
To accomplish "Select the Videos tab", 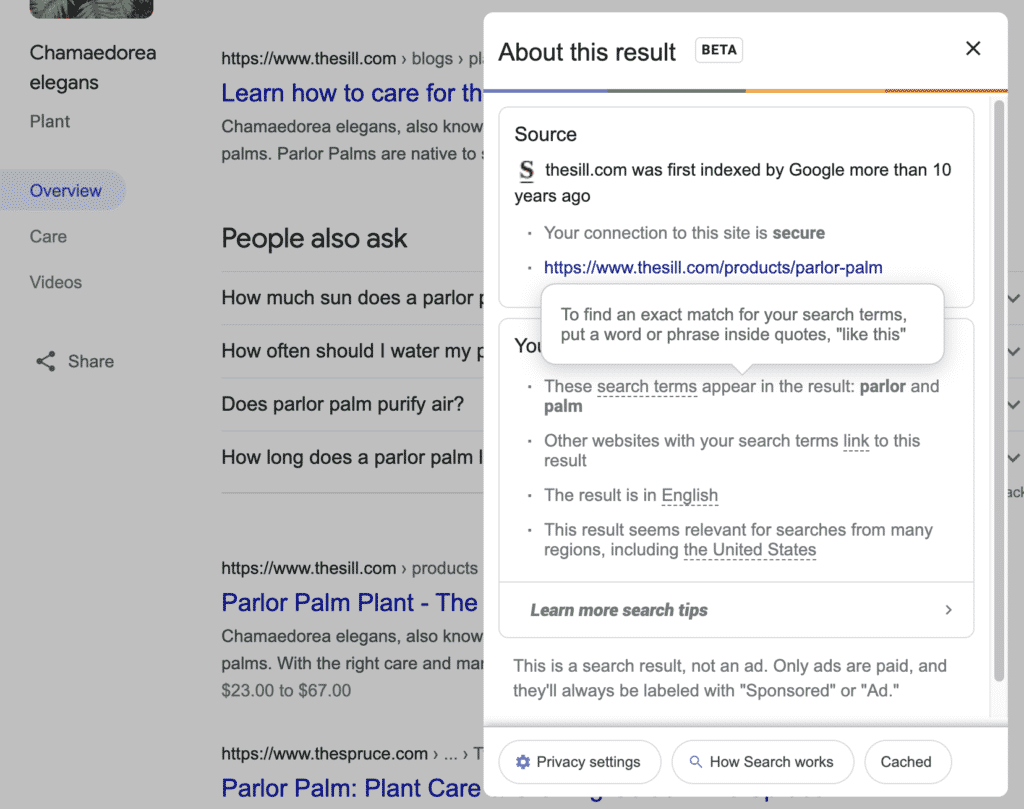I will [56, 283].
